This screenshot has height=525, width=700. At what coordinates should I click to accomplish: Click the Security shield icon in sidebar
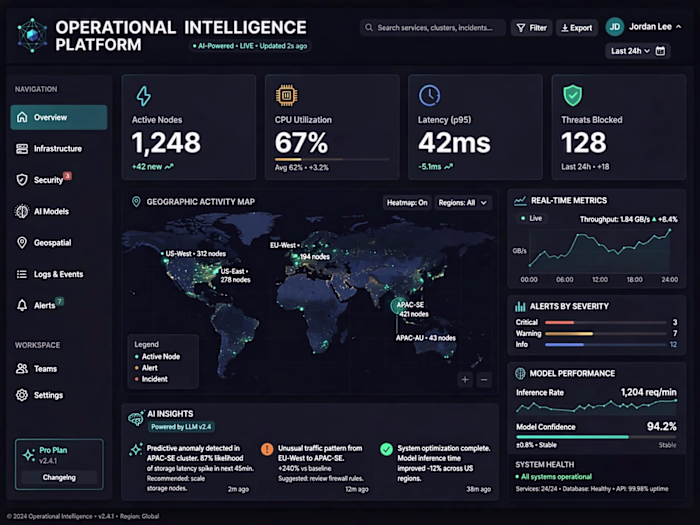click(22, 179)
